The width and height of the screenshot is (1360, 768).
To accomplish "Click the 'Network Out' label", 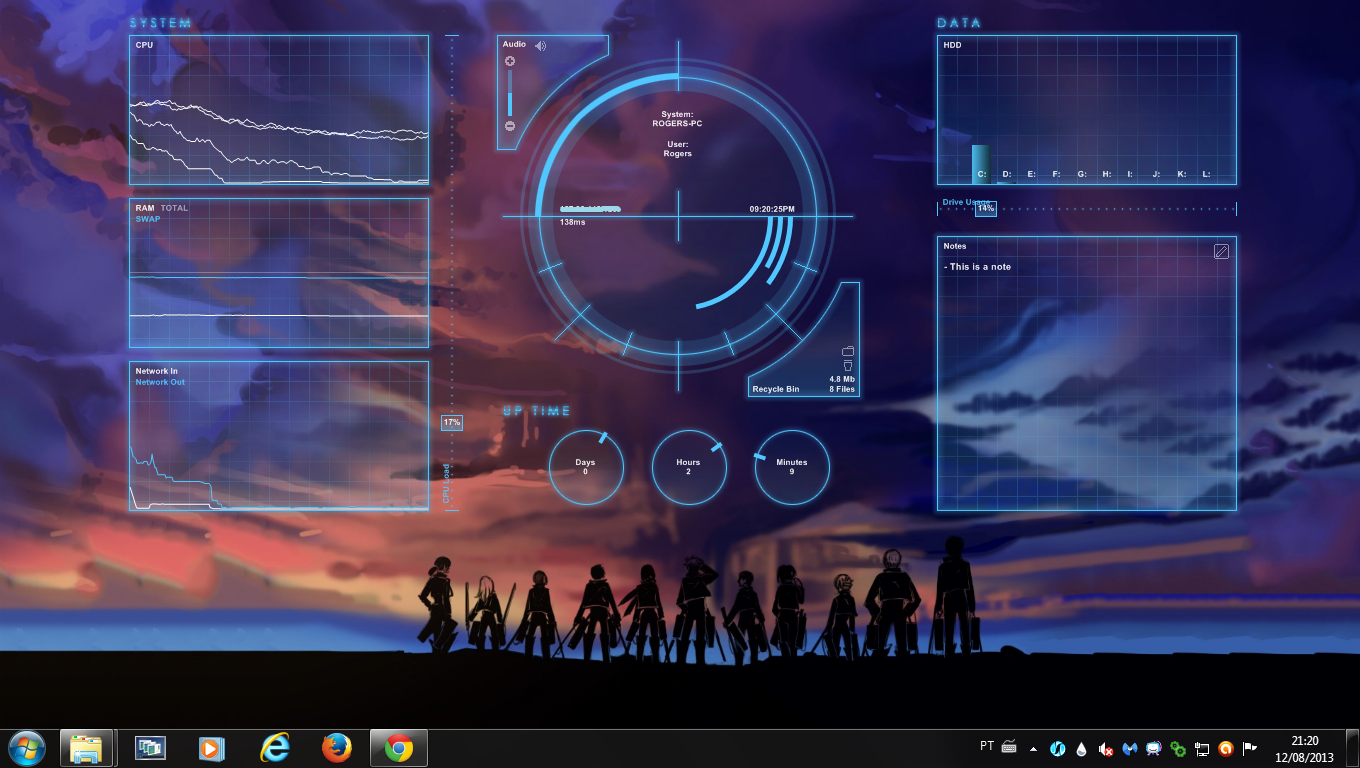I will (x=160, y=382).
